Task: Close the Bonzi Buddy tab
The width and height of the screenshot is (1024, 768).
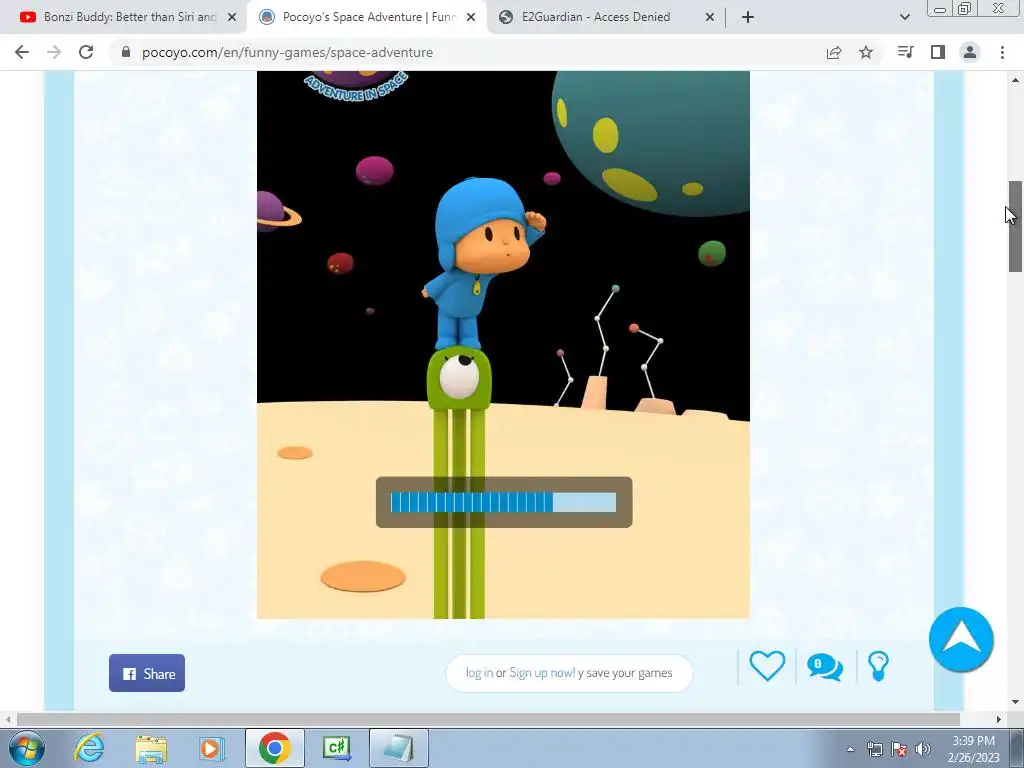Action: tap(232, 18)
